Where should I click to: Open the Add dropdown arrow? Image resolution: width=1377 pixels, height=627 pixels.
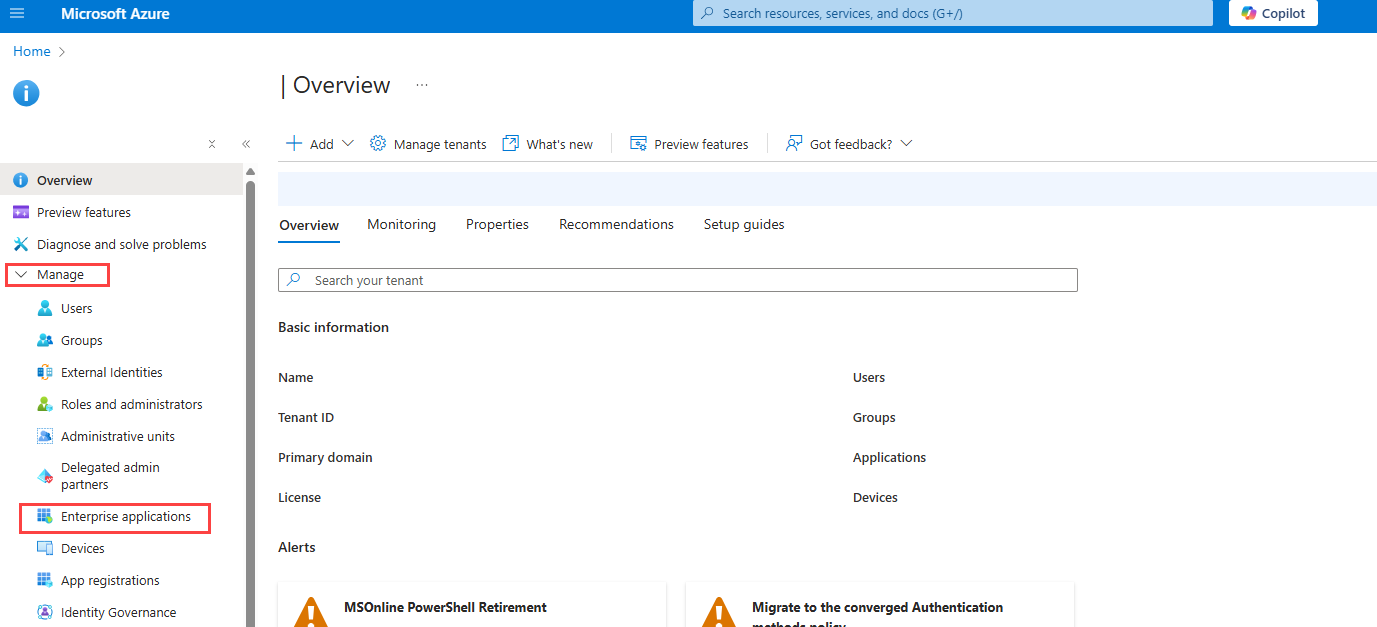[348, 143]
